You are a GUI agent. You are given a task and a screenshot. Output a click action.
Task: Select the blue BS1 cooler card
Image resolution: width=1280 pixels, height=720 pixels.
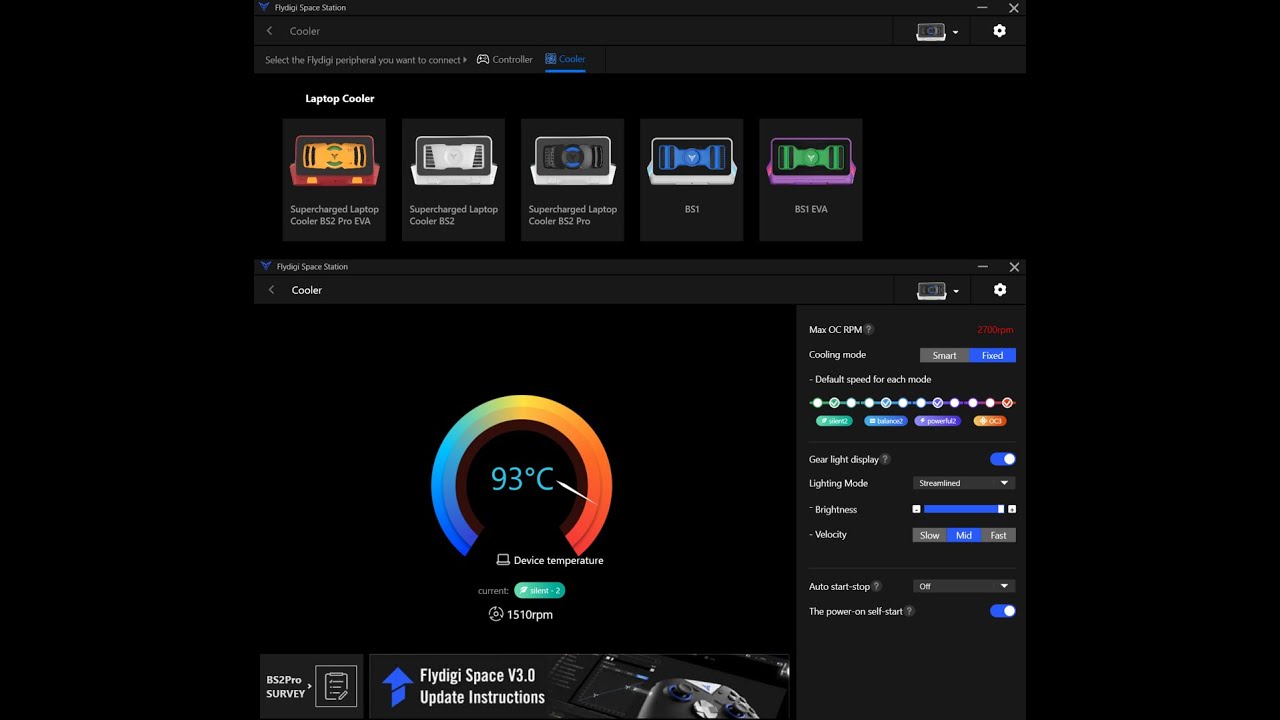pyautogui.click(x=691, y=180)
